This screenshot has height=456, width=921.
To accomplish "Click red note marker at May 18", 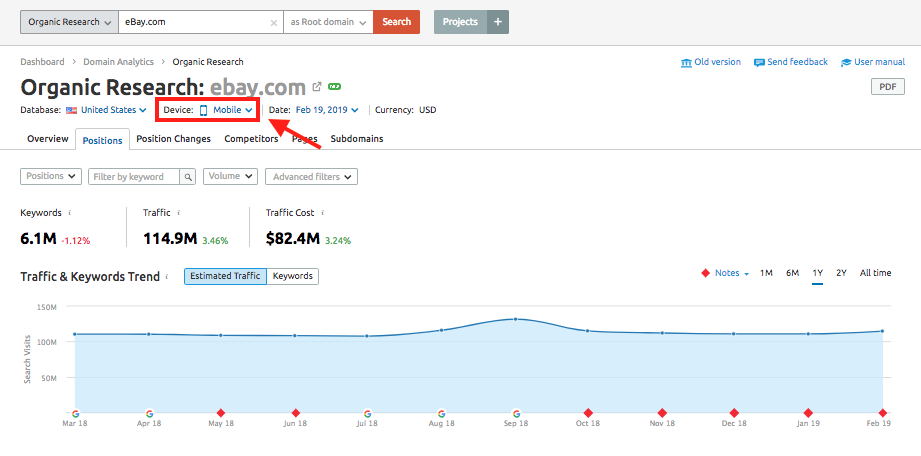I will coord(221,413).
